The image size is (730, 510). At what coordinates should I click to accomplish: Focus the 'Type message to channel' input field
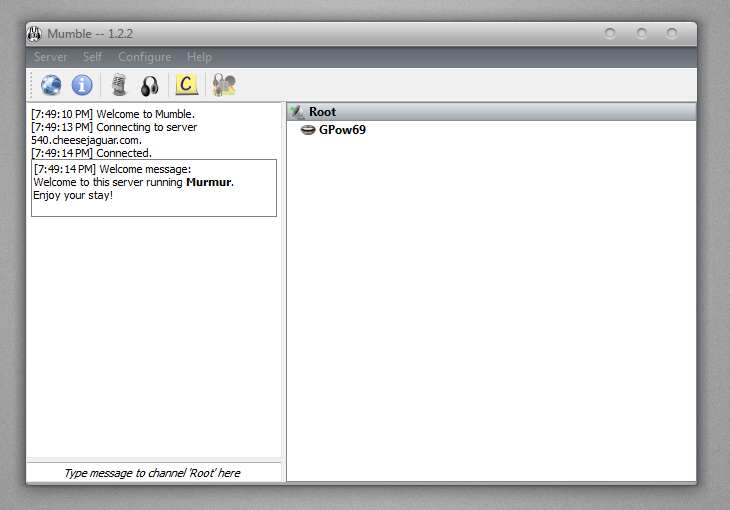(154, 473)
